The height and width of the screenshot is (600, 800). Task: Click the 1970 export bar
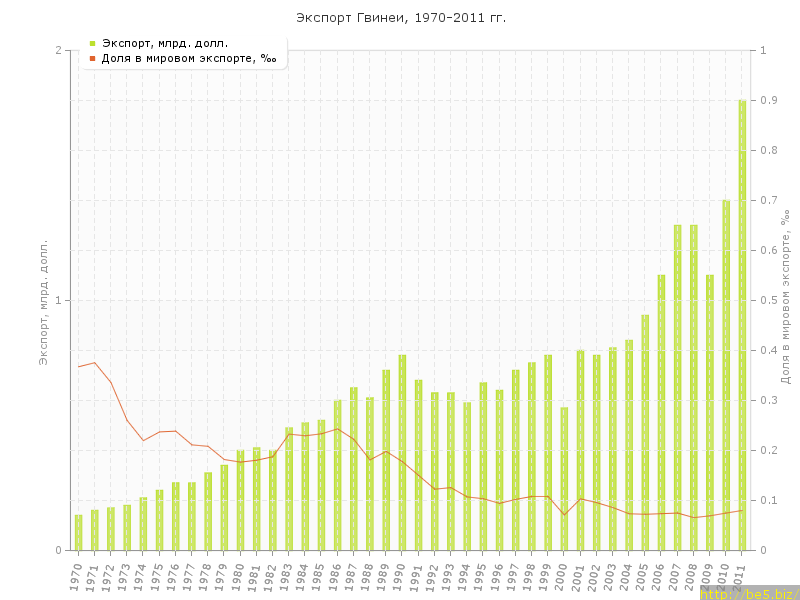78,532
